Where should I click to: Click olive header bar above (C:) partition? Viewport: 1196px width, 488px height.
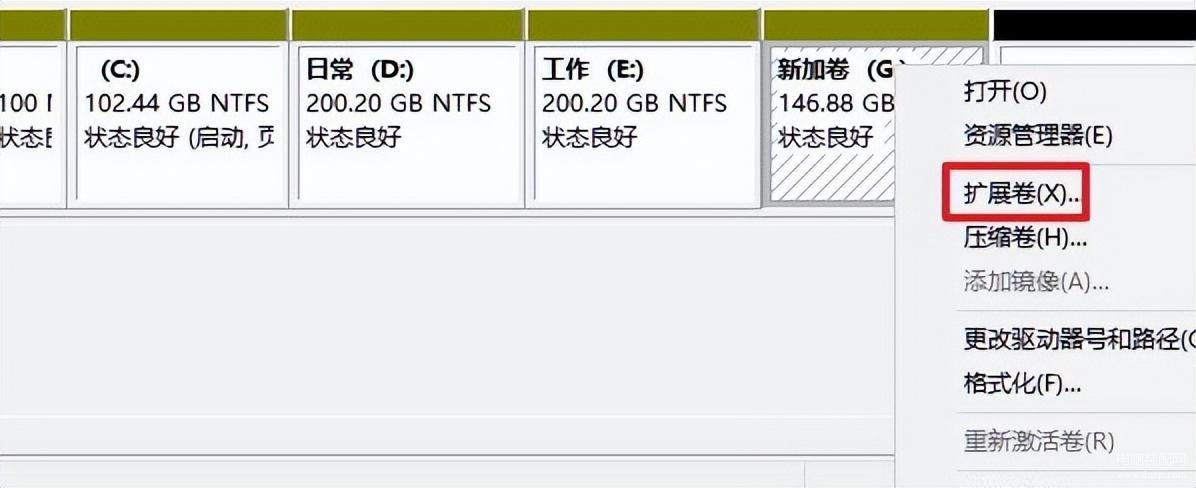178,25
